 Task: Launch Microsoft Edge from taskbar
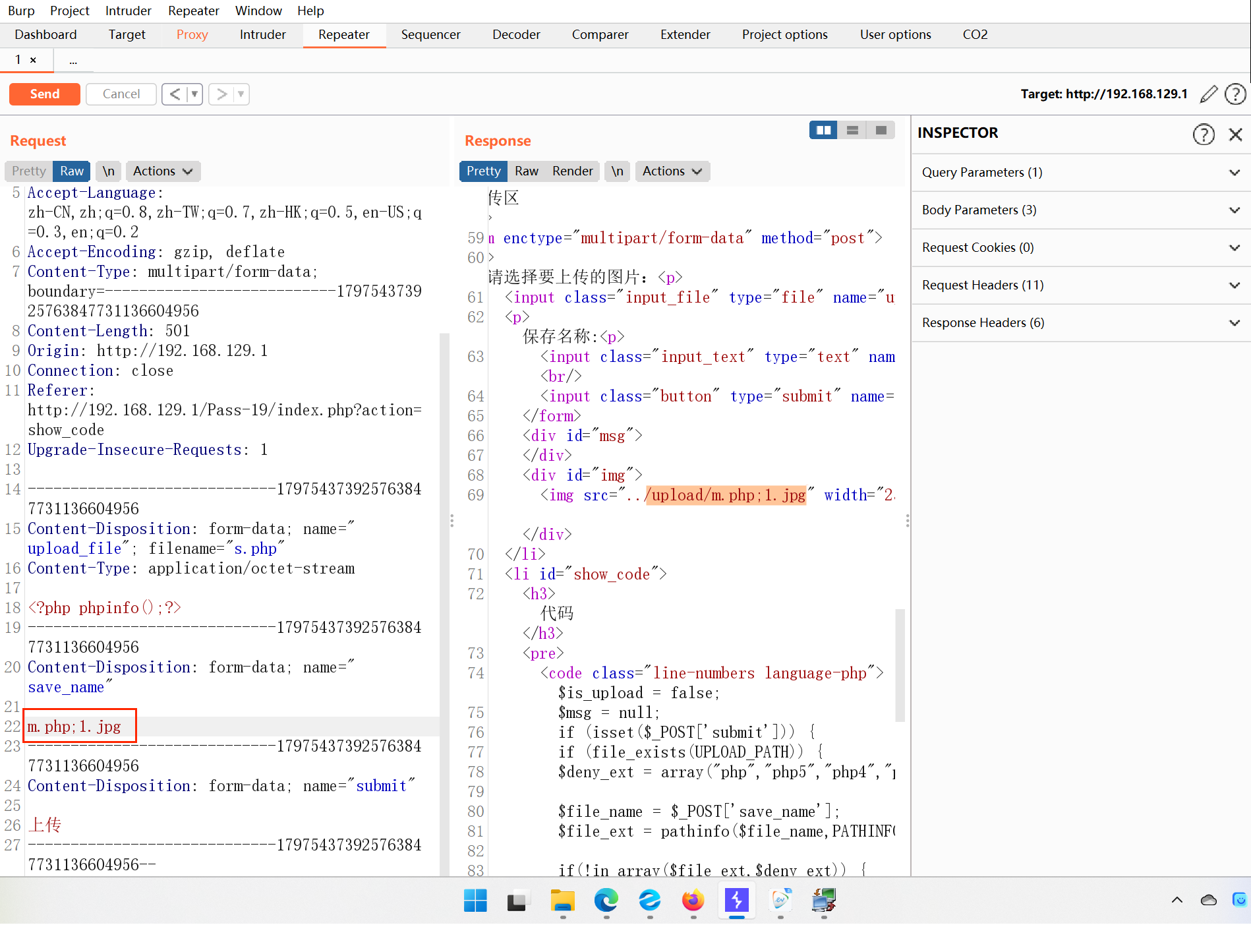pos(606,900)
